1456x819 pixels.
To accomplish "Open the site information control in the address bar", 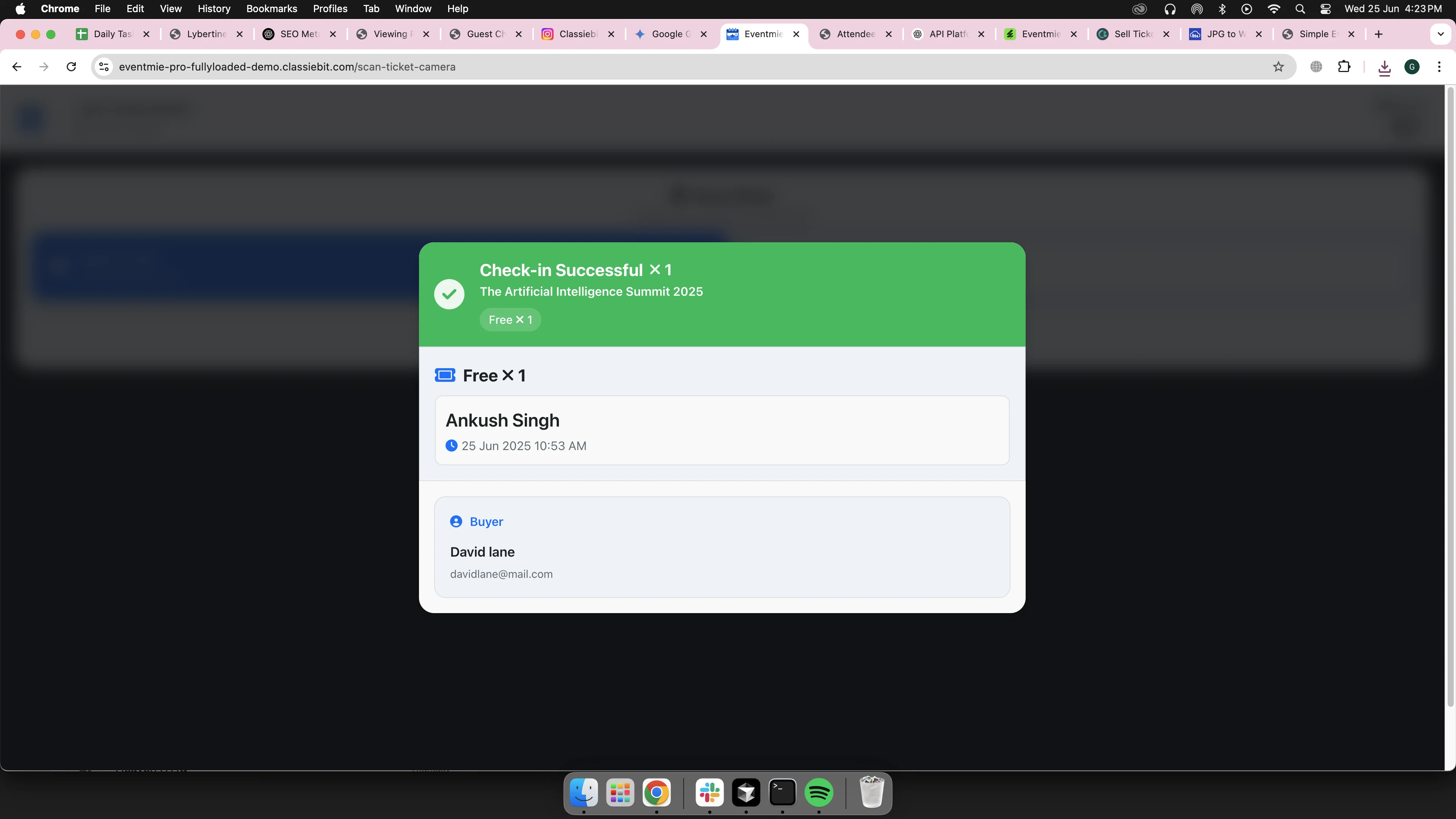I will [x=104, y=67].
